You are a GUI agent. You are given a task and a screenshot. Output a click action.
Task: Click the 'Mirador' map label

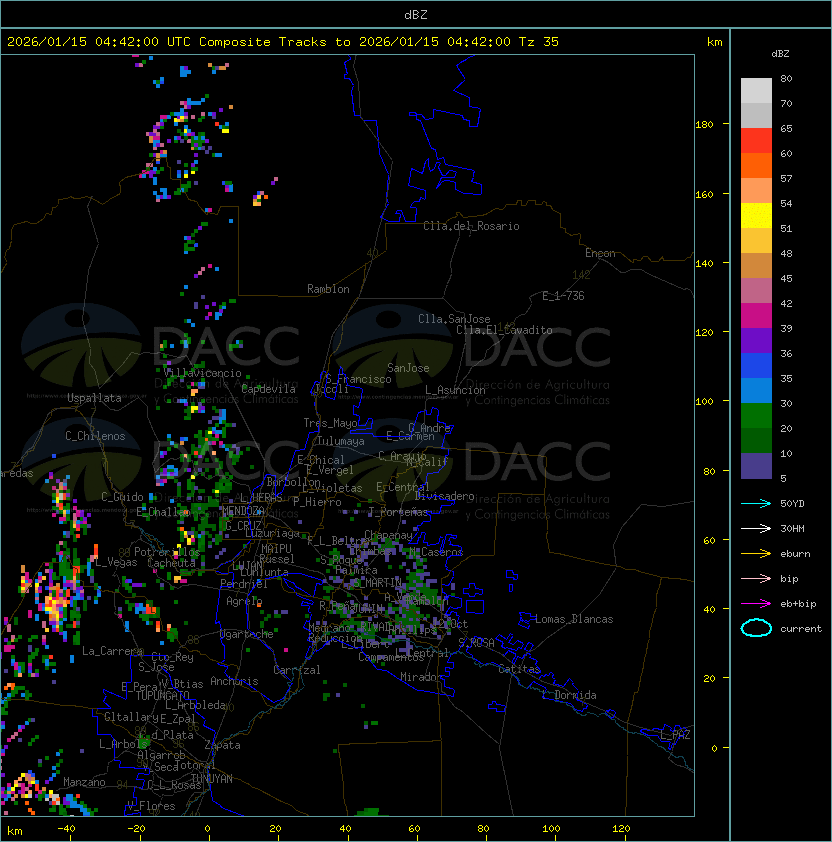(x=422, y=677)
